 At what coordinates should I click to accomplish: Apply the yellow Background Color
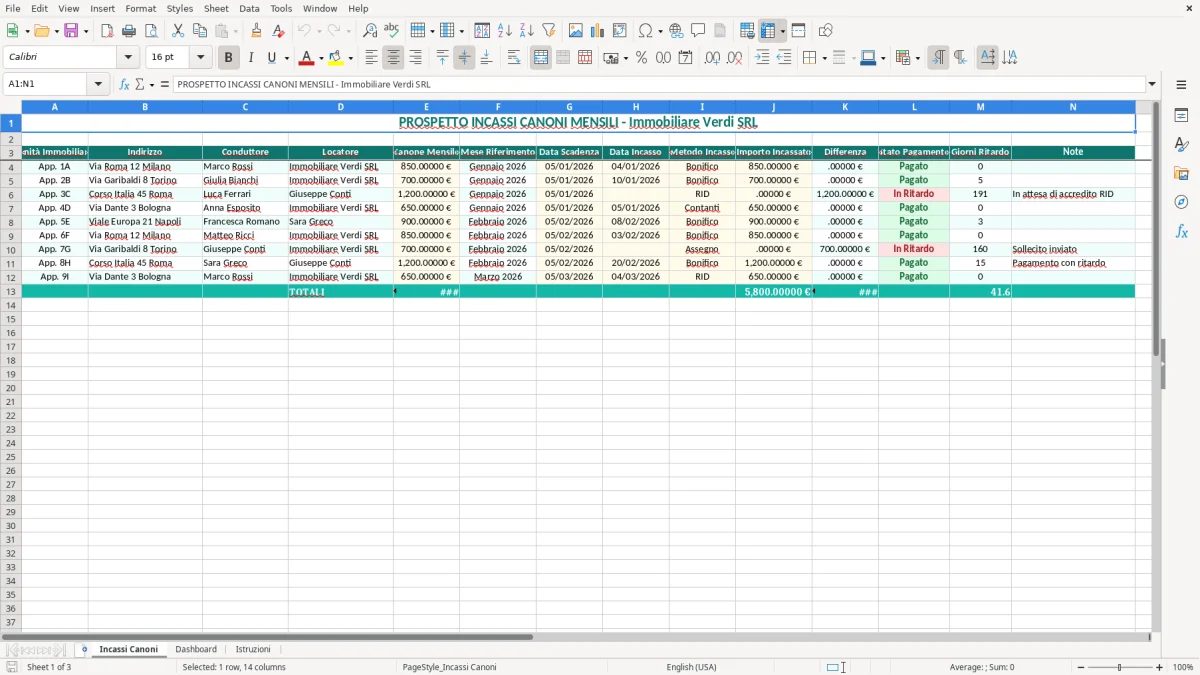336,58
